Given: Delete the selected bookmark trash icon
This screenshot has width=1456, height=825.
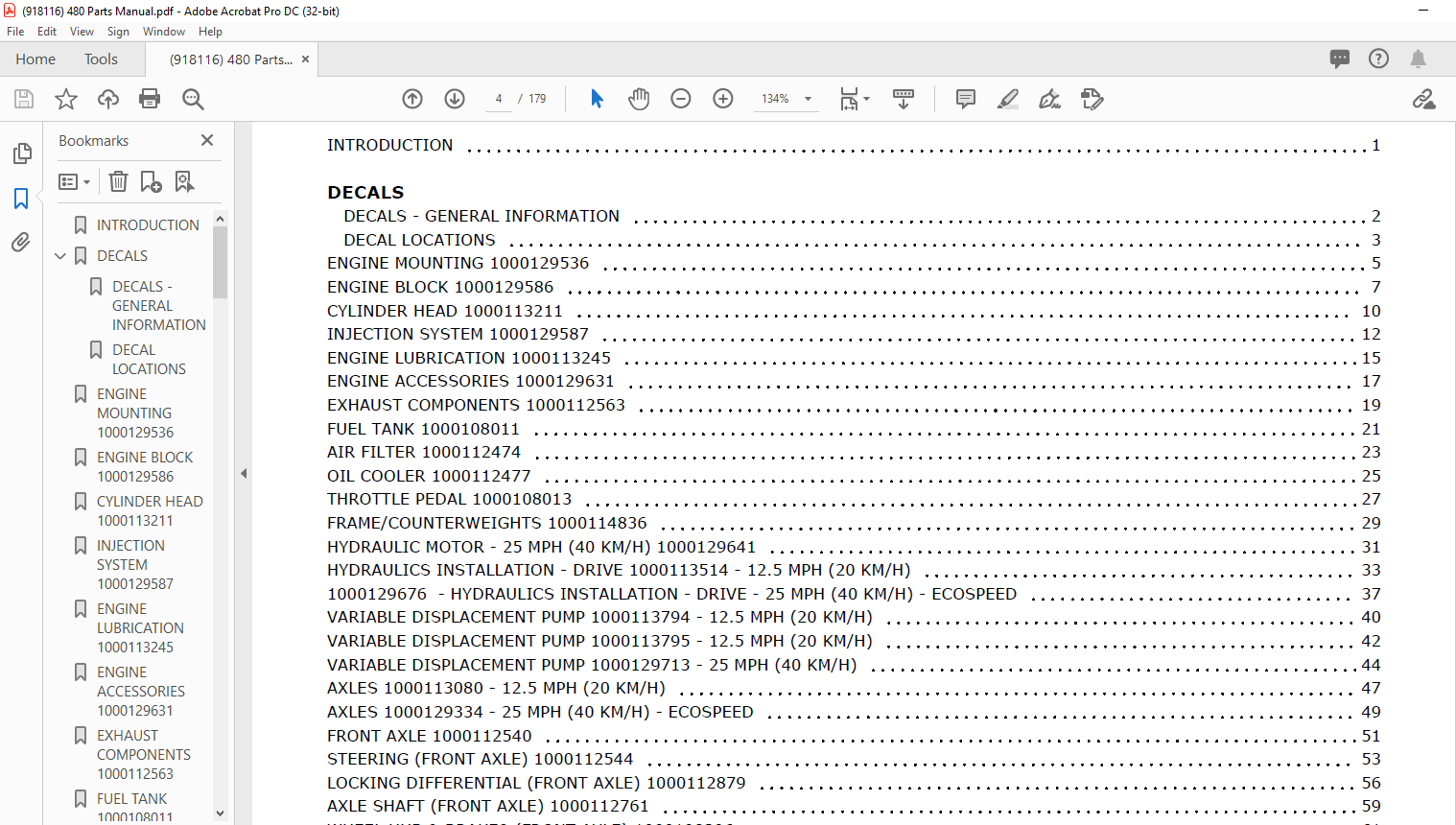Looking at the screenshot, I should click(118, 181).
